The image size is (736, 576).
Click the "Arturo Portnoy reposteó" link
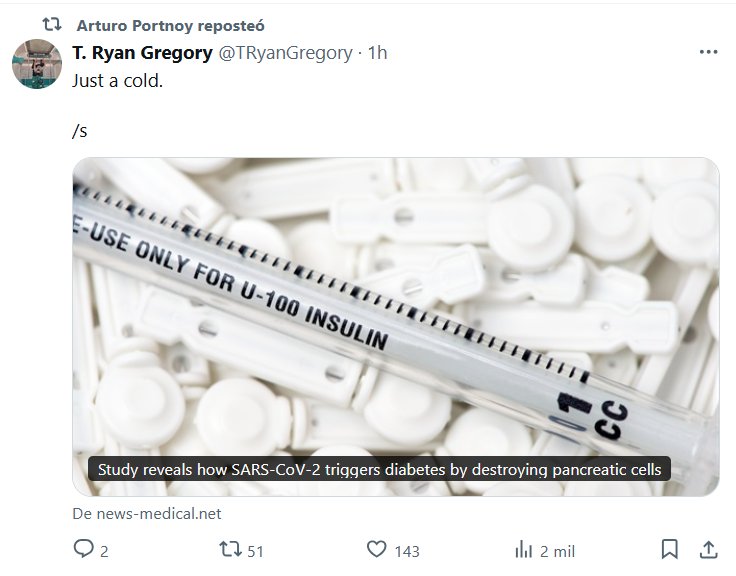[169, 25]
